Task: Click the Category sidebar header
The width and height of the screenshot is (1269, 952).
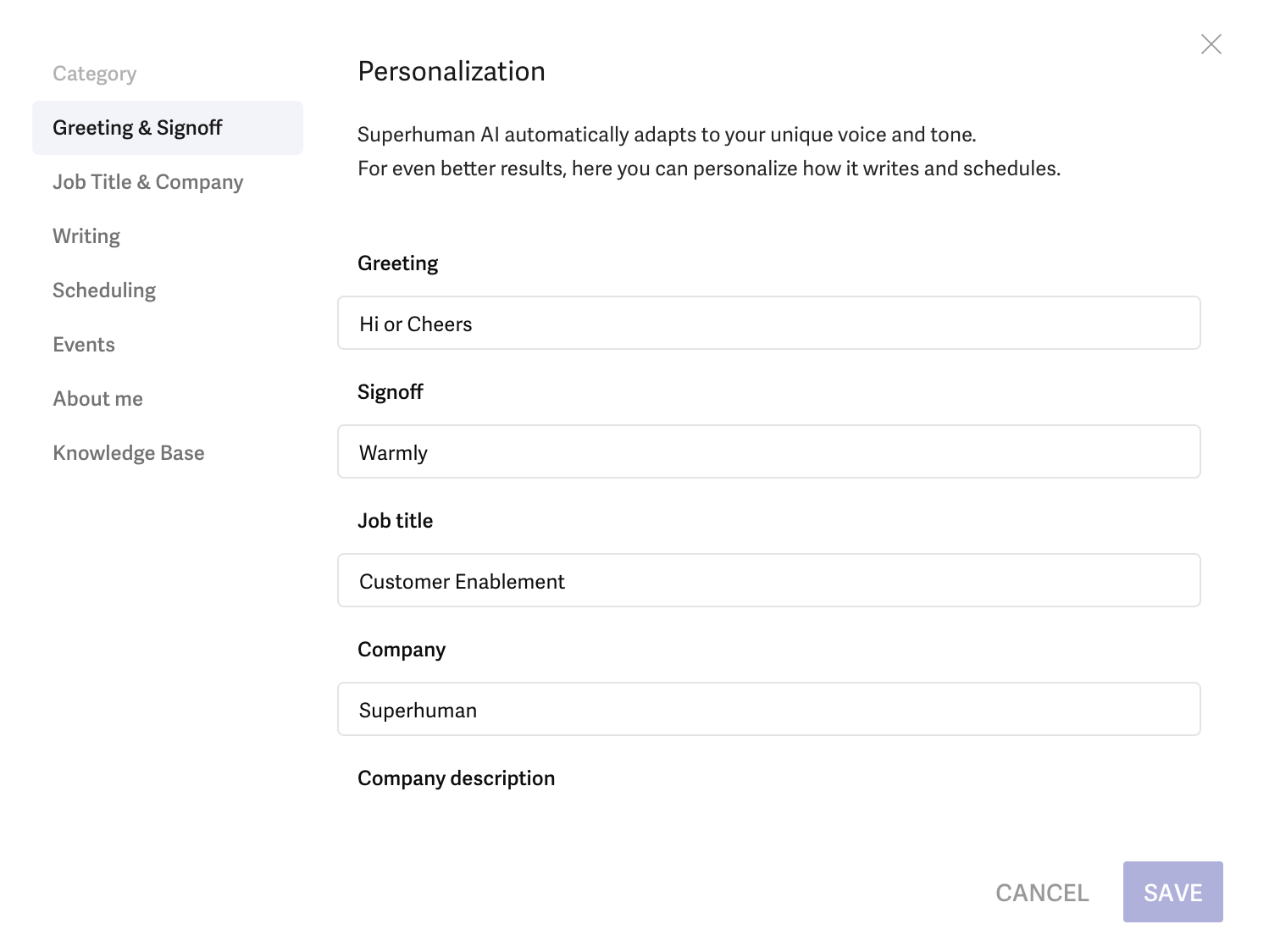Action: click(95, 74)
